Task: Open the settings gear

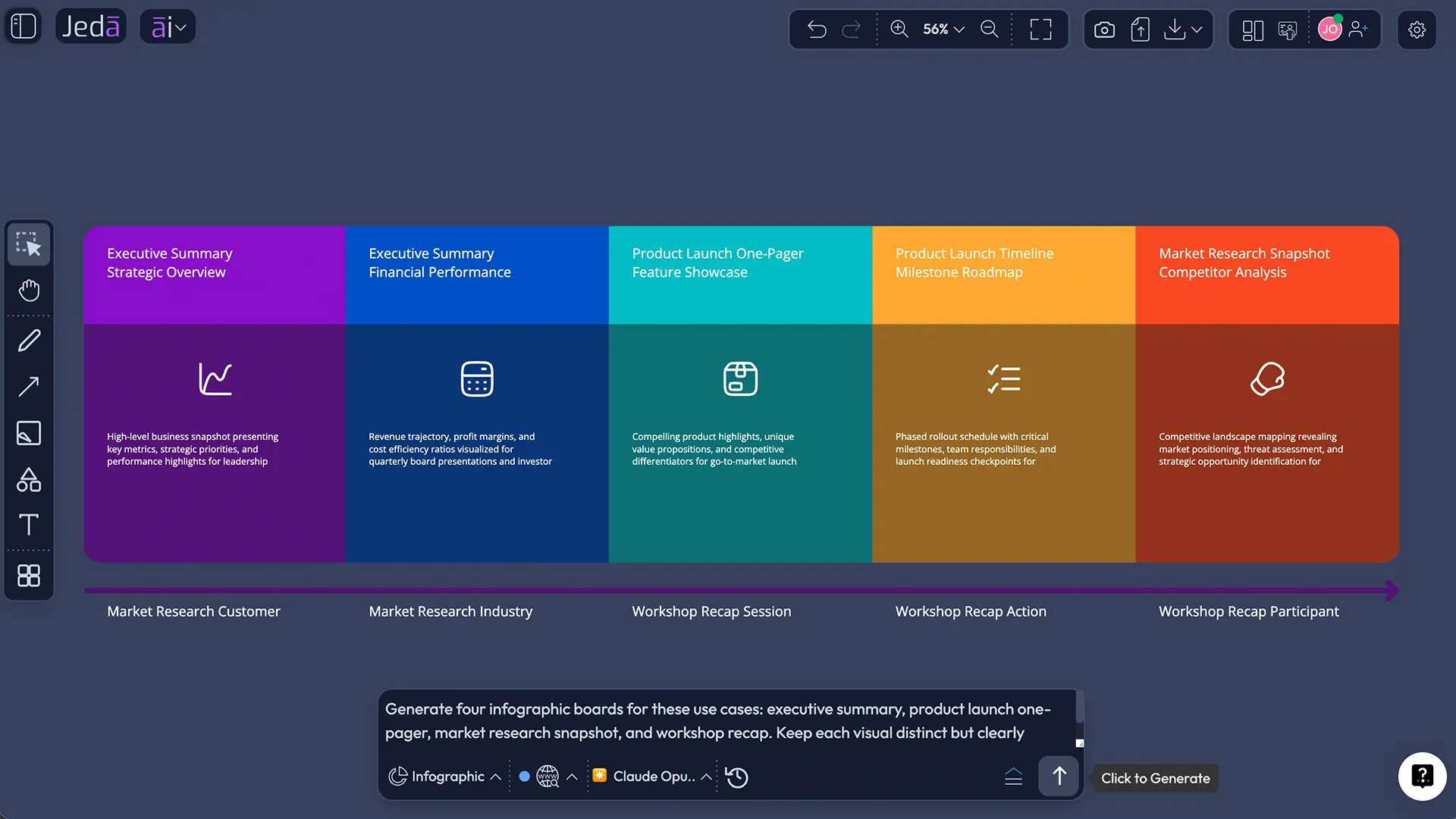Action: tap(1417, 30)
